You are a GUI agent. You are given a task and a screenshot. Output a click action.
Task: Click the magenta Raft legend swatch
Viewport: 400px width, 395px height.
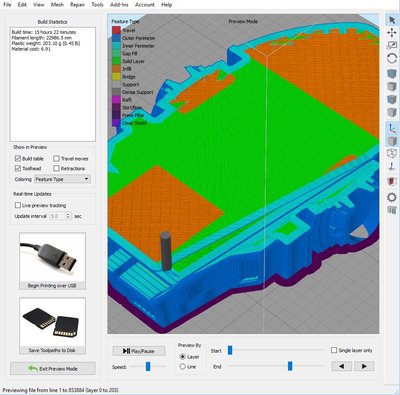[x=116, y=100]
